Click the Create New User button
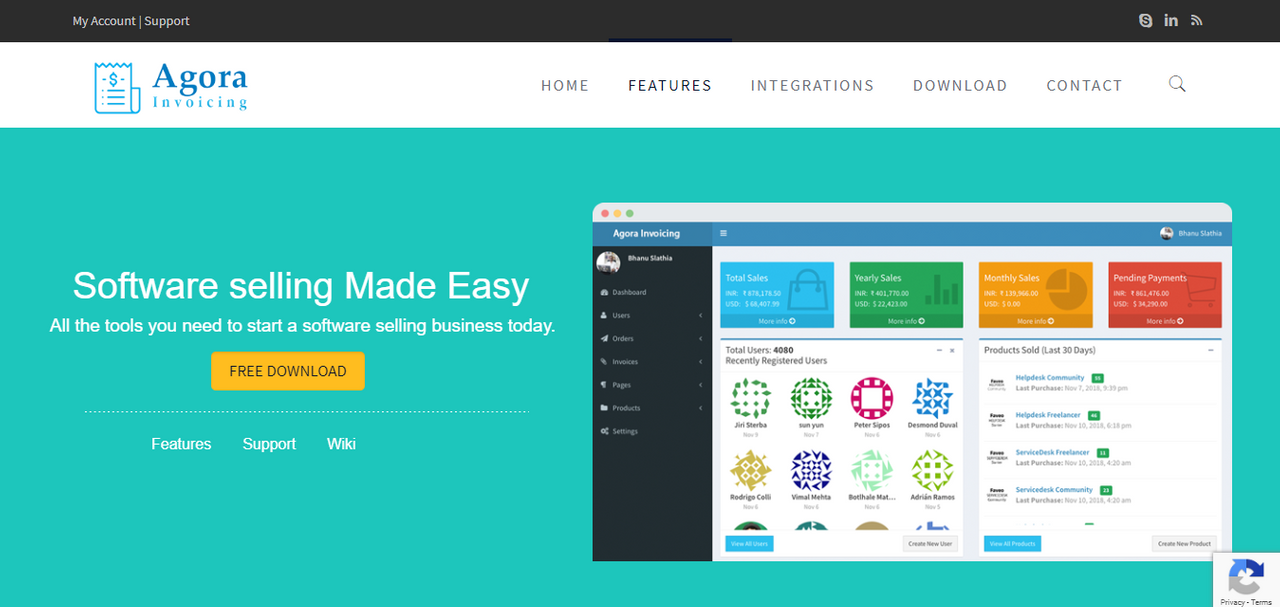Screen dimensions: 1280x607 coord(930,543)
